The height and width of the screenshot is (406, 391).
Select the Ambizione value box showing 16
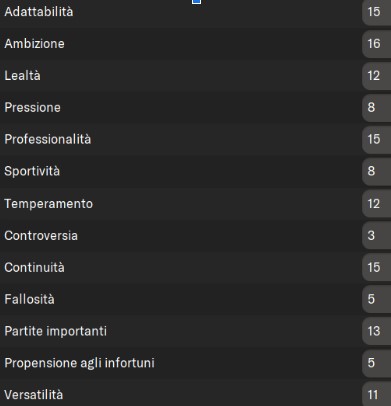(377, 44)
